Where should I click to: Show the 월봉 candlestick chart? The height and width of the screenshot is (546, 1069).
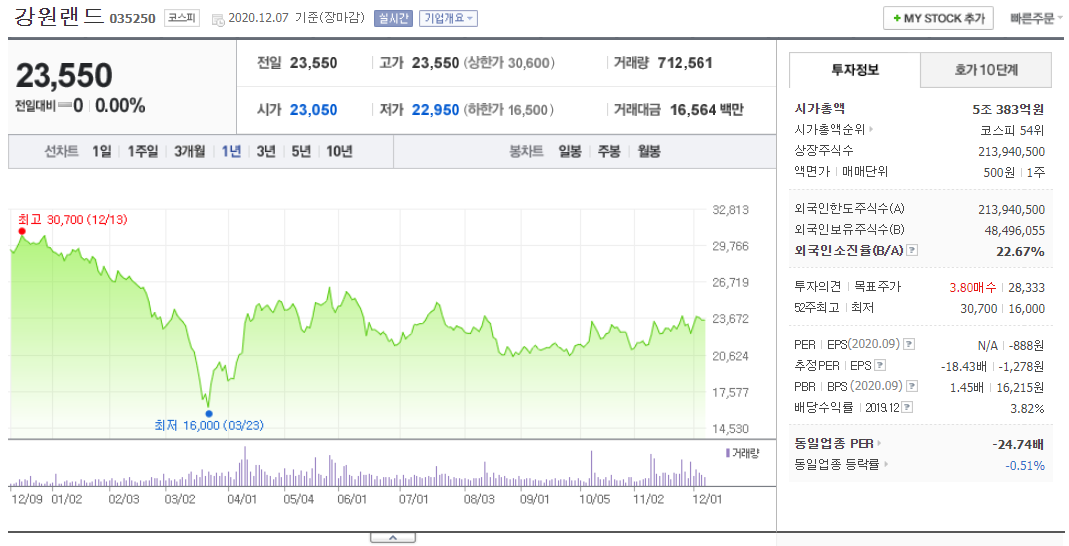pos(648,151)
